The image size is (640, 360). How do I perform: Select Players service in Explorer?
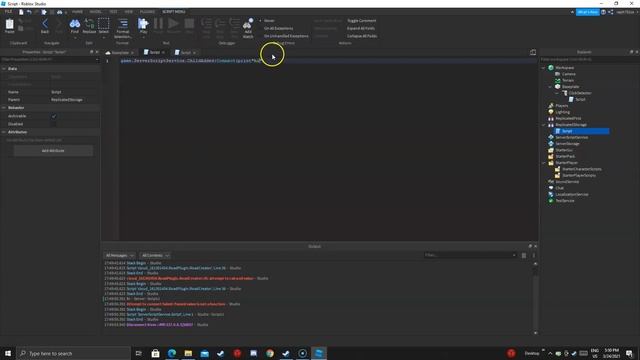562,106
